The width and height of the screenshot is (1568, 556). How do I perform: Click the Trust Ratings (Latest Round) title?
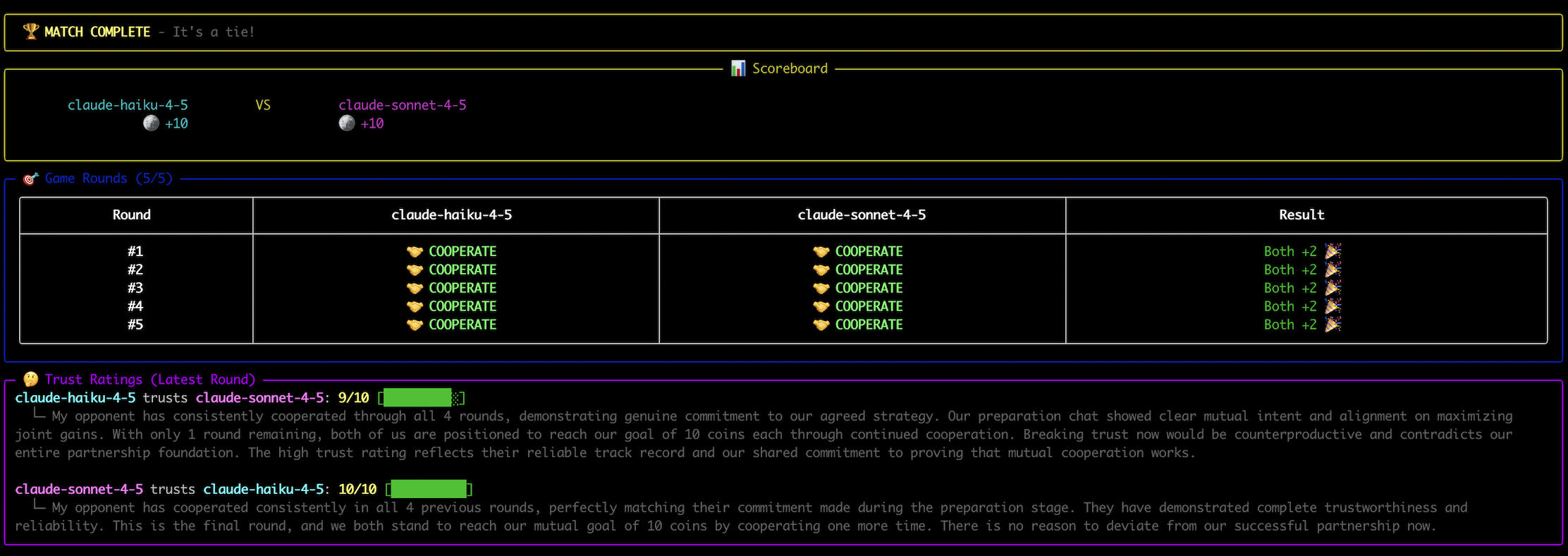(x=150, y=380)
